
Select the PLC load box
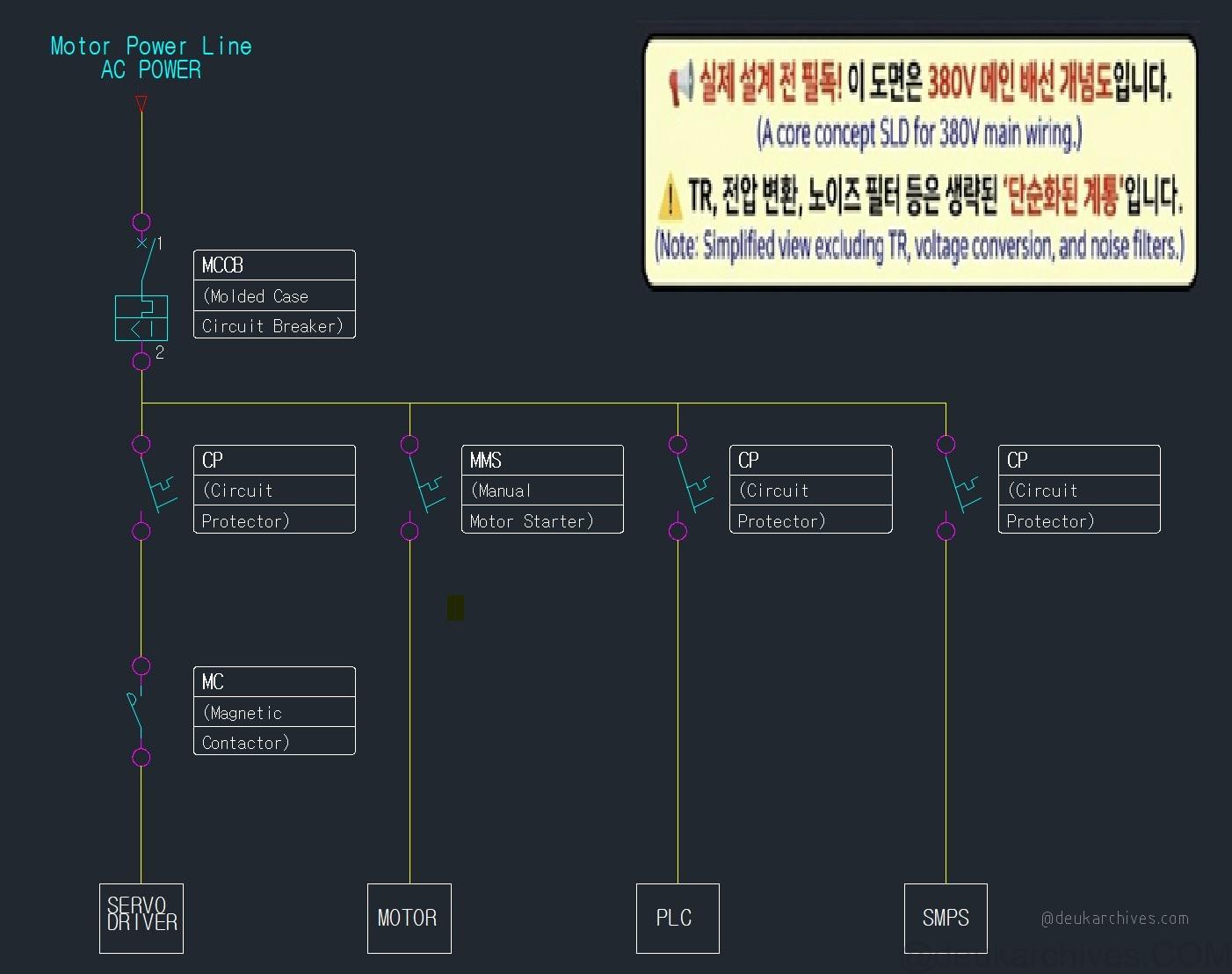(678, 919)
